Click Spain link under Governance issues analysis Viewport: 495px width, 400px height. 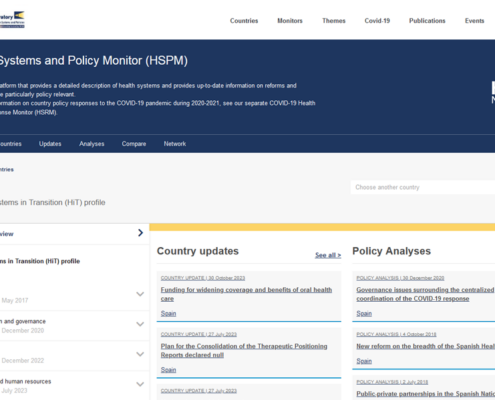click(364, 313)
